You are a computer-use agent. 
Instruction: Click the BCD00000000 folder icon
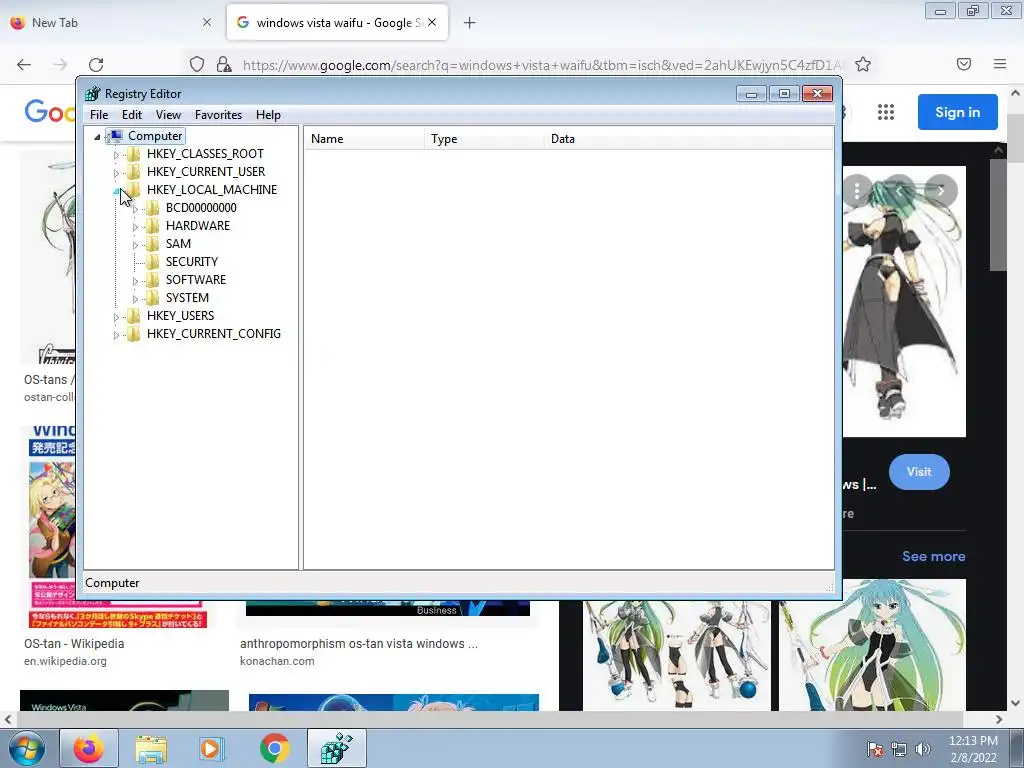[x=152, y=208]
